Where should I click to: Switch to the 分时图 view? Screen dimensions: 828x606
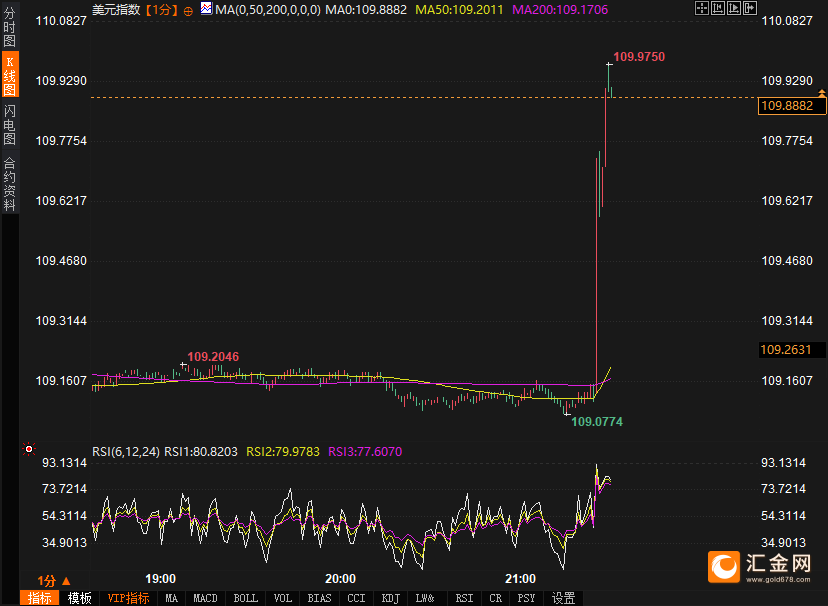[10, 28]
